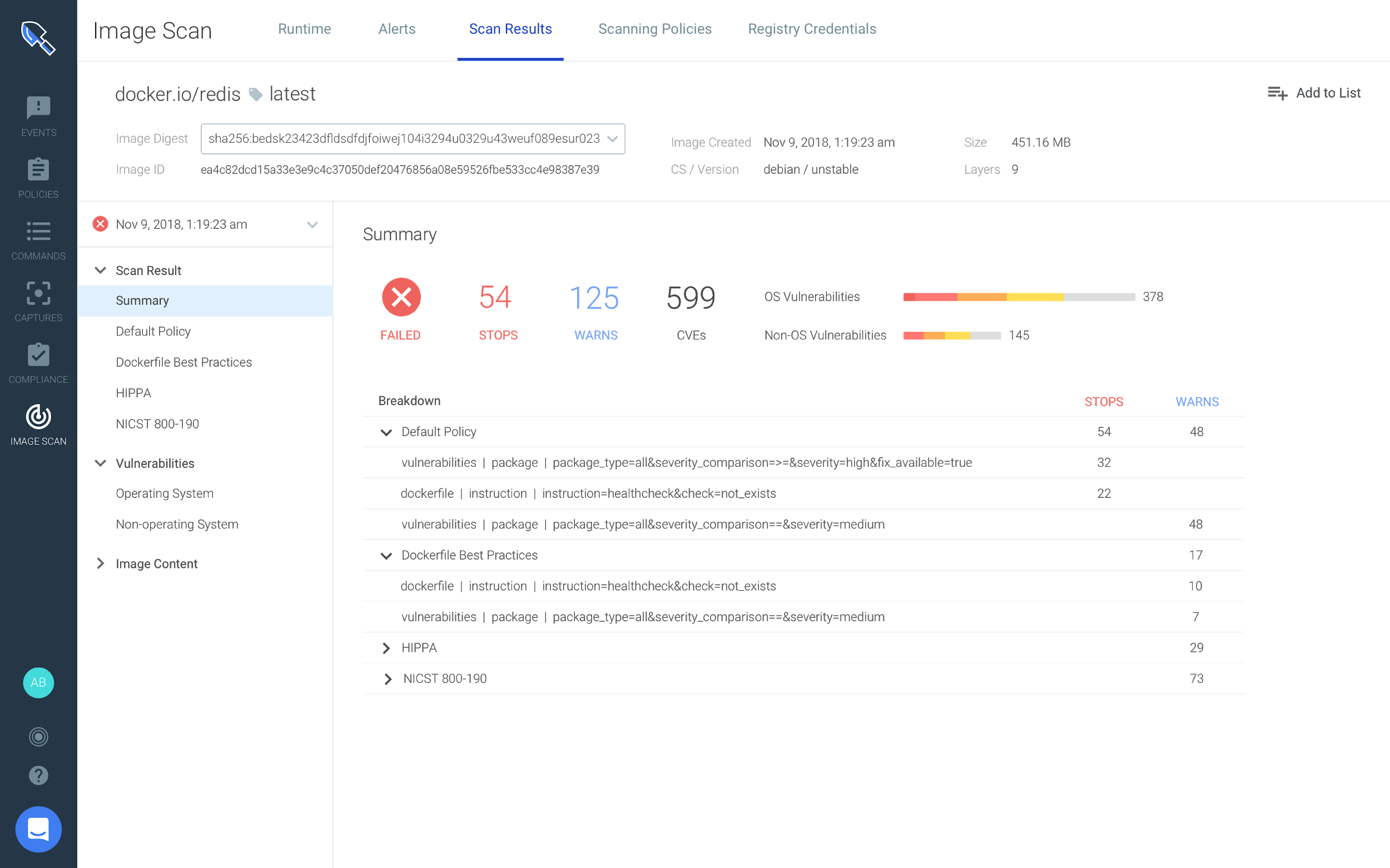Click the AB user avatar
Viewport: 1390px width, 868px height.
tap(38, 682)
